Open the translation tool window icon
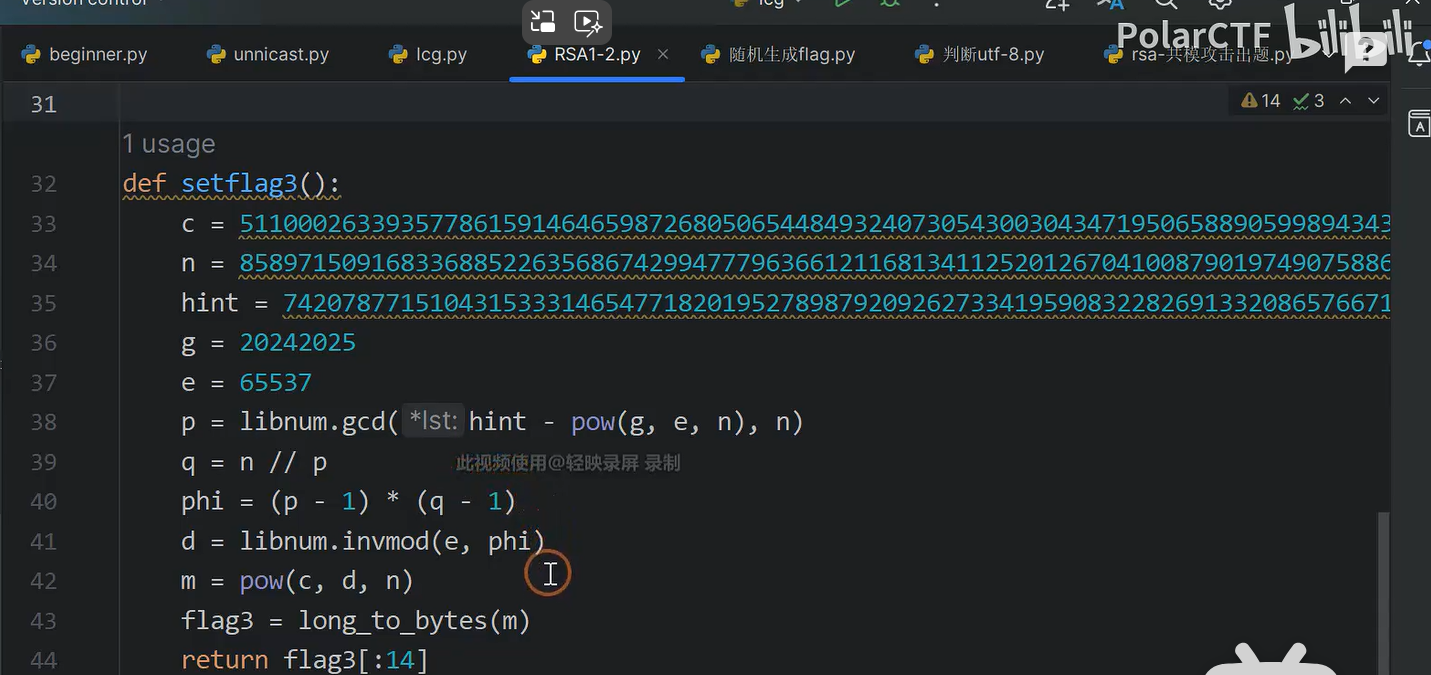1431x675 pixels. [1418, 124]
